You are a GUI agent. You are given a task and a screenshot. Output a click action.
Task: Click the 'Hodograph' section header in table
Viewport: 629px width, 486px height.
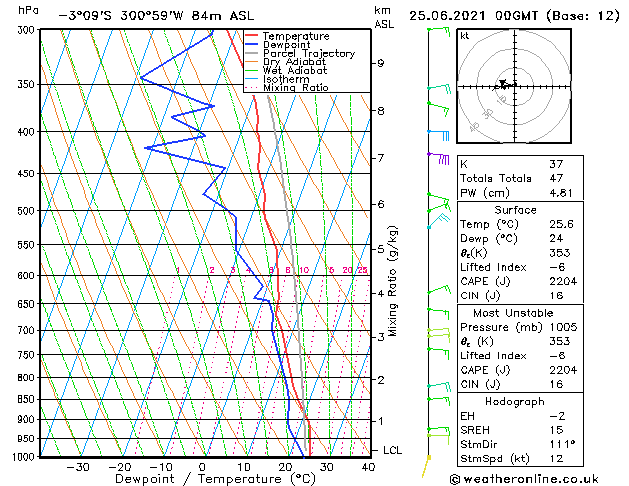515,401
